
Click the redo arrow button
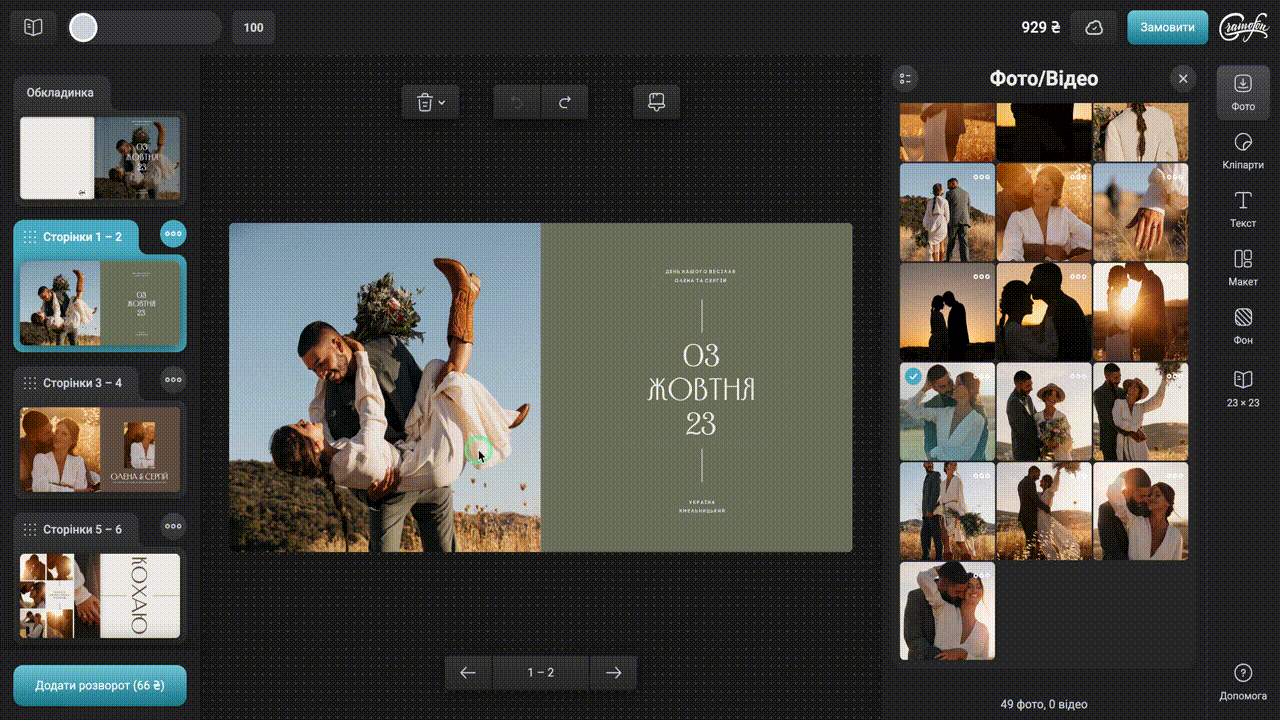pos(564,102)
